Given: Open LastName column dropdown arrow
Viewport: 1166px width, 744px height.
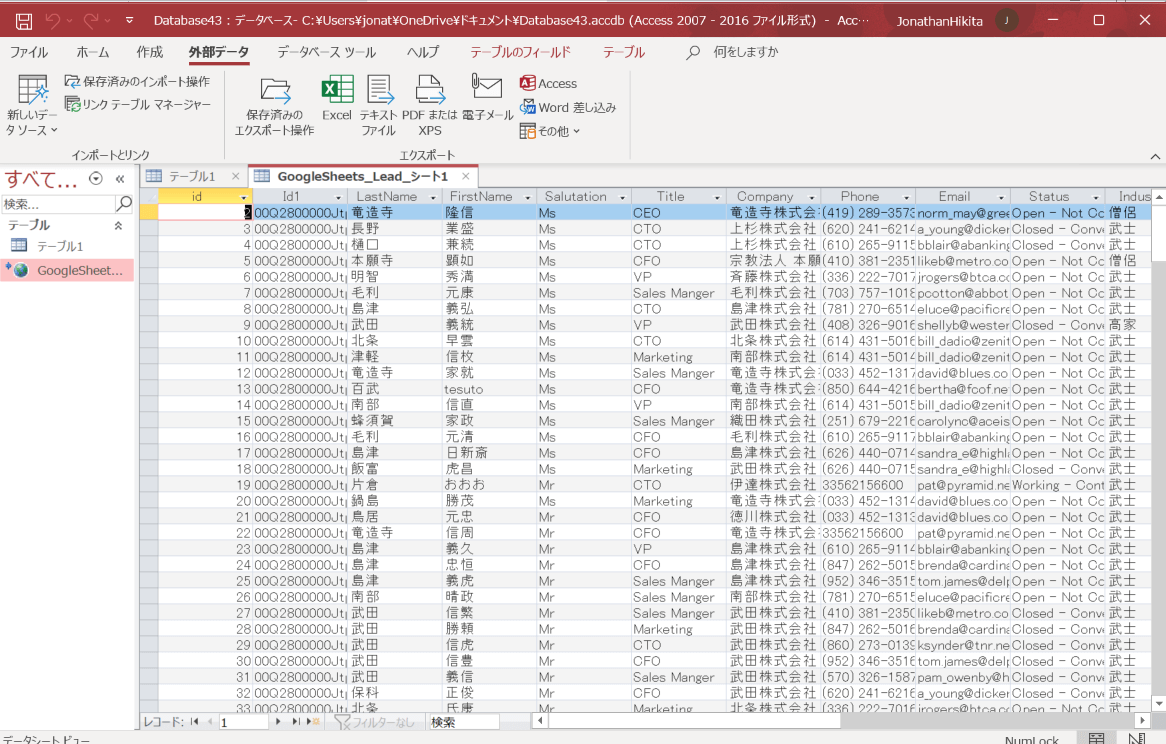Looking at the screenshot, I should (x=433, y=197).
